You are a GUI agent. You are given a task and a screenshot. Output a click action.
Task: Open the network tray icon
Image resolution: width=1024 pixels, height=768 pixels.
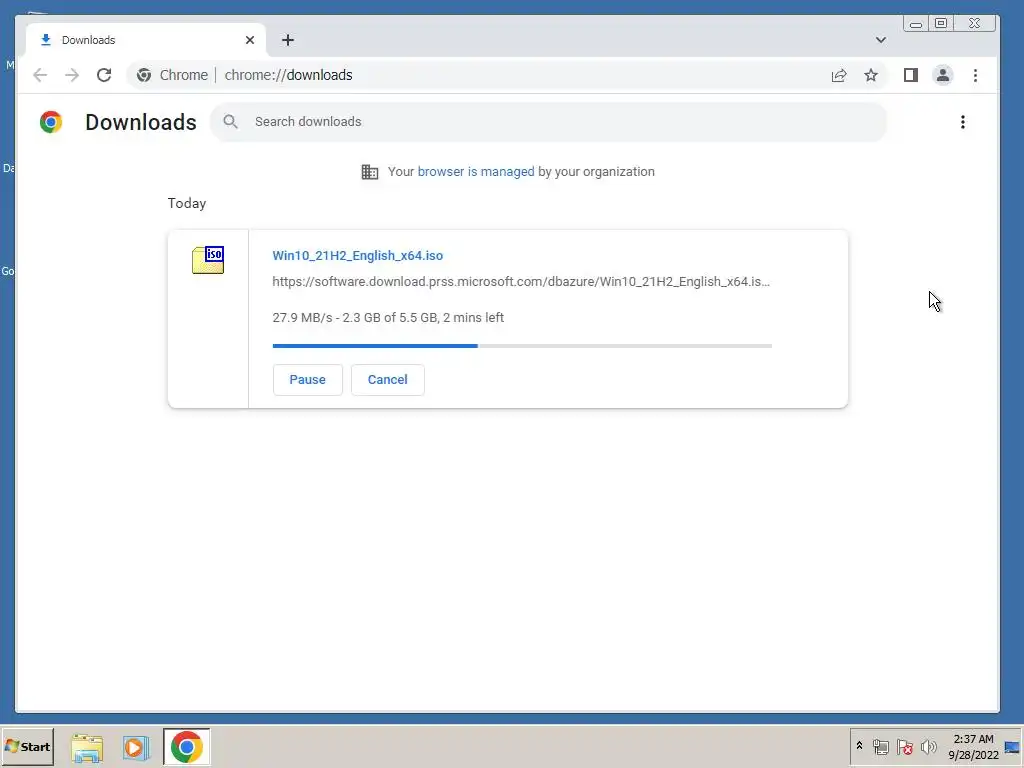click(x=880, y=746)
